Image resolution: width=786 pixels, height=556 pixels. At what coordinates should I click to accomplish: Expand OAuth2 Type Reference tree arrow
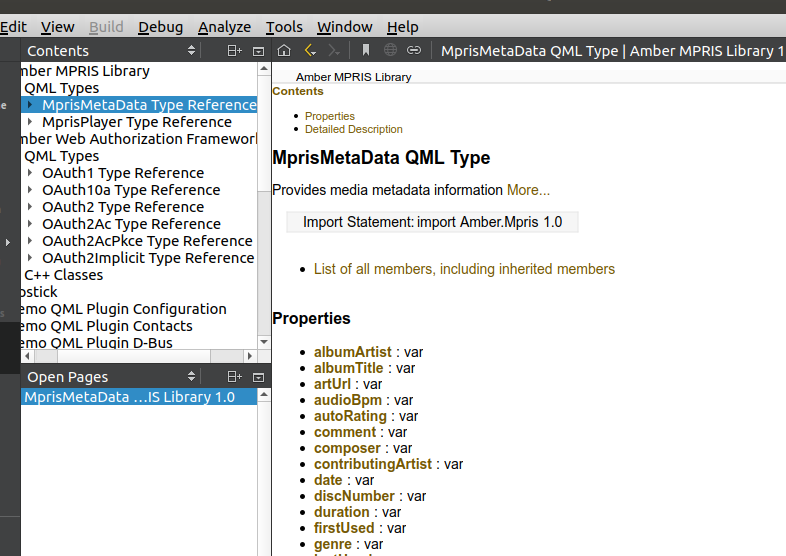(30, 207)
